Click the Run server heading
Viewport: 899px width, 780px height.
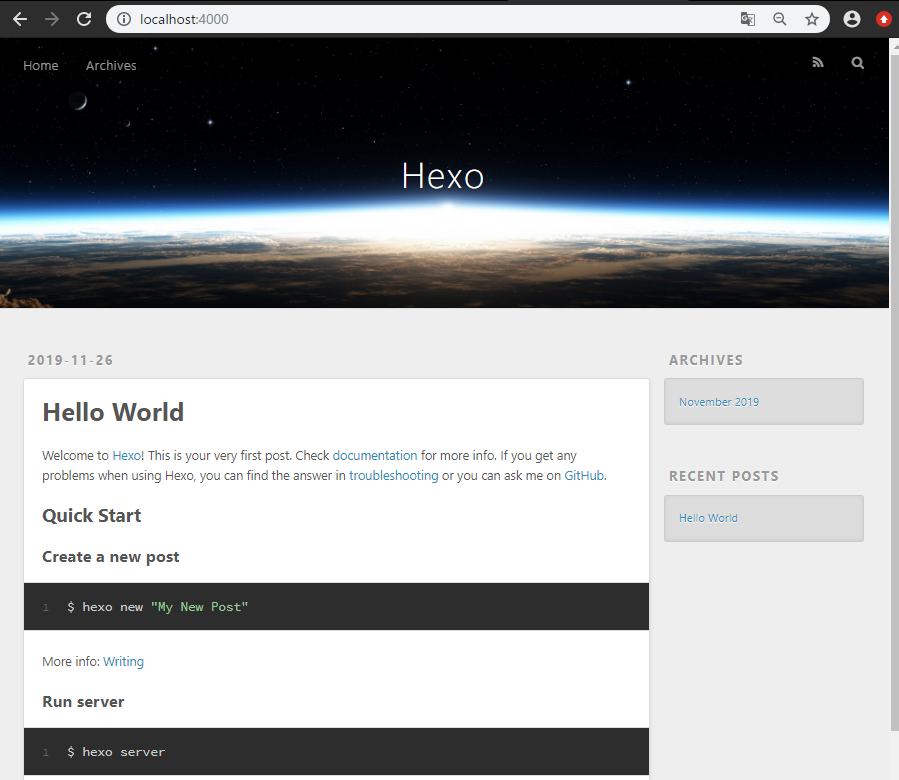coord(83,702)
